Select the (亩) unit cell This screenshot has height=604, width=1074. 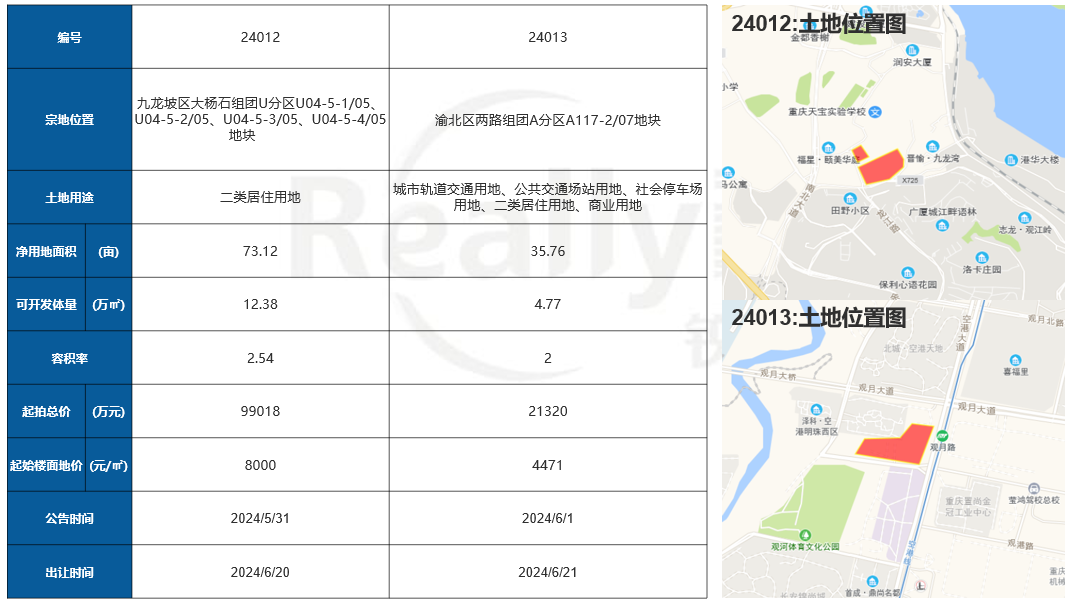(x=108, y=251)
